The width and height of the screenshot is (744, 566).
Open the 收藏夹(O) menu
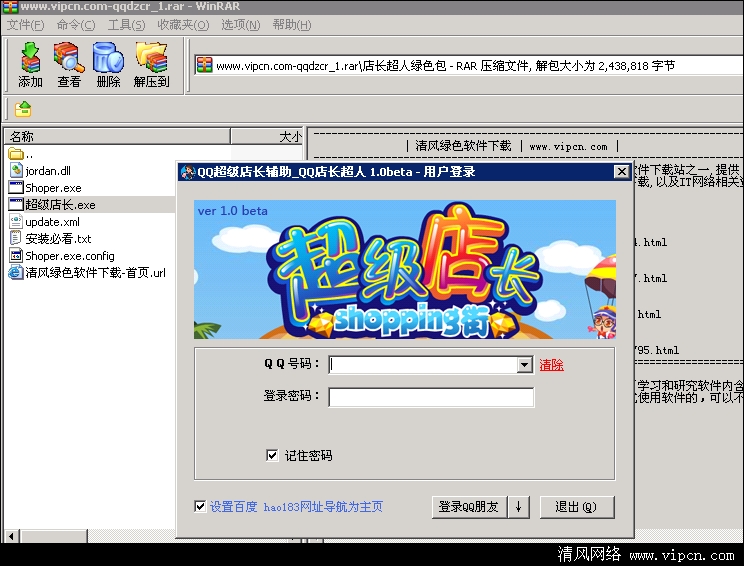tap(183, 25)
